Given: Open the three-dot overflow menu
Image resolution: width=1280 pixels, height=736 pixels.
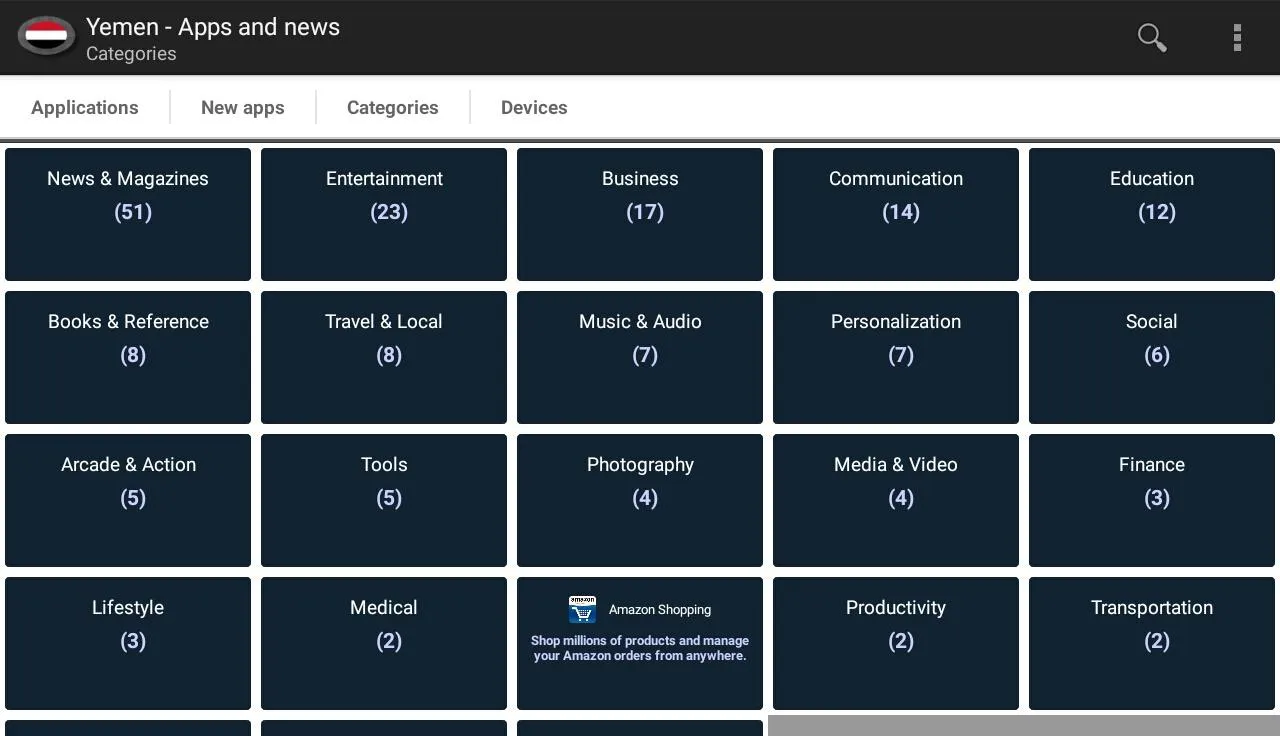Looking at the screenshot, I should point(1237,38).
